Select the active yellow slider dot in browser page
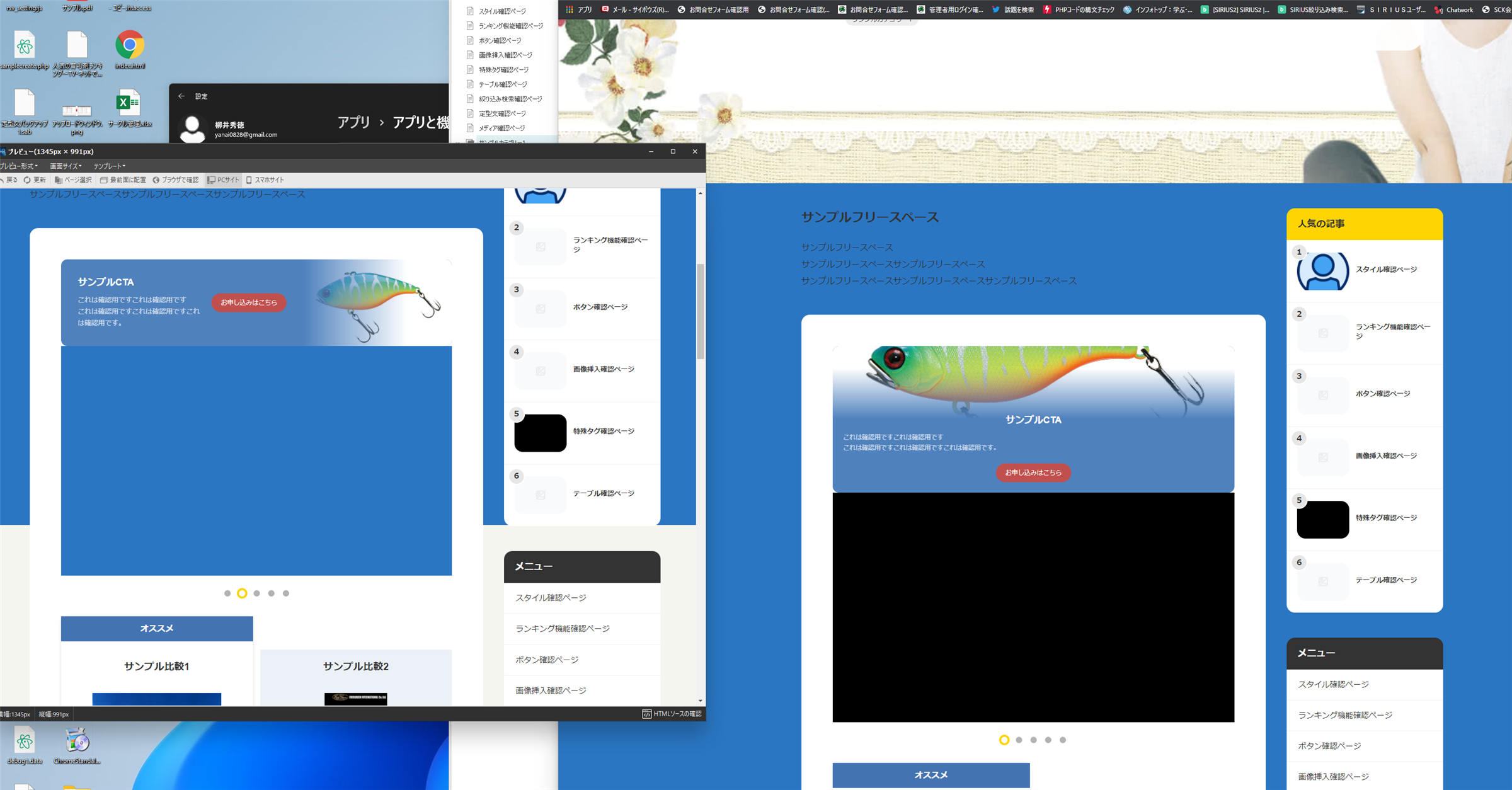 [x=1004, y=740]
